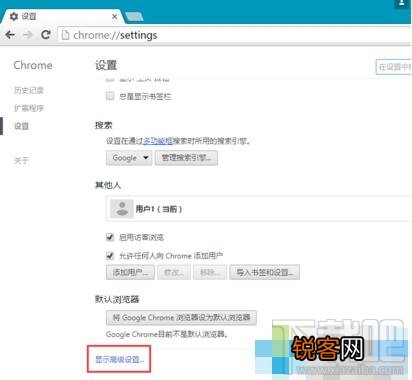Close the 设置 tab
412x380 pixels.
click(x=114, y=16)
